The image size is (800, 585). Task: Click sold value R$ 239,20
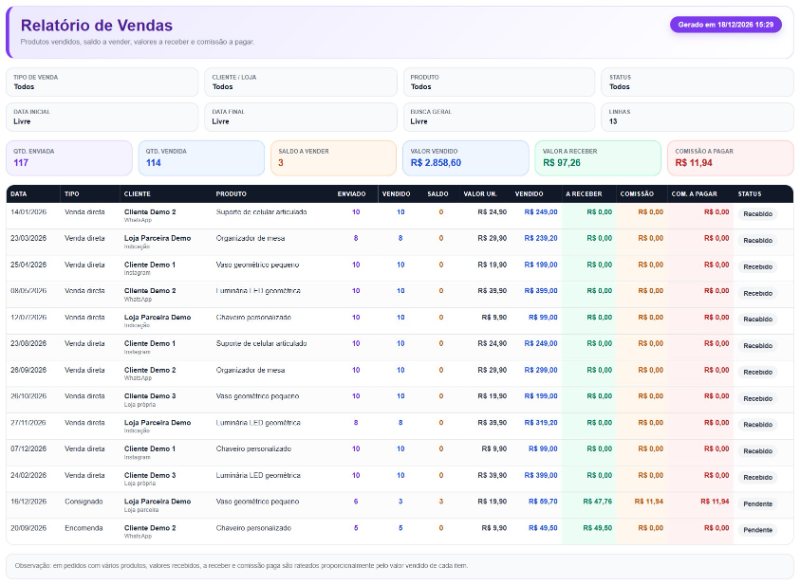[x=541, y=238]
